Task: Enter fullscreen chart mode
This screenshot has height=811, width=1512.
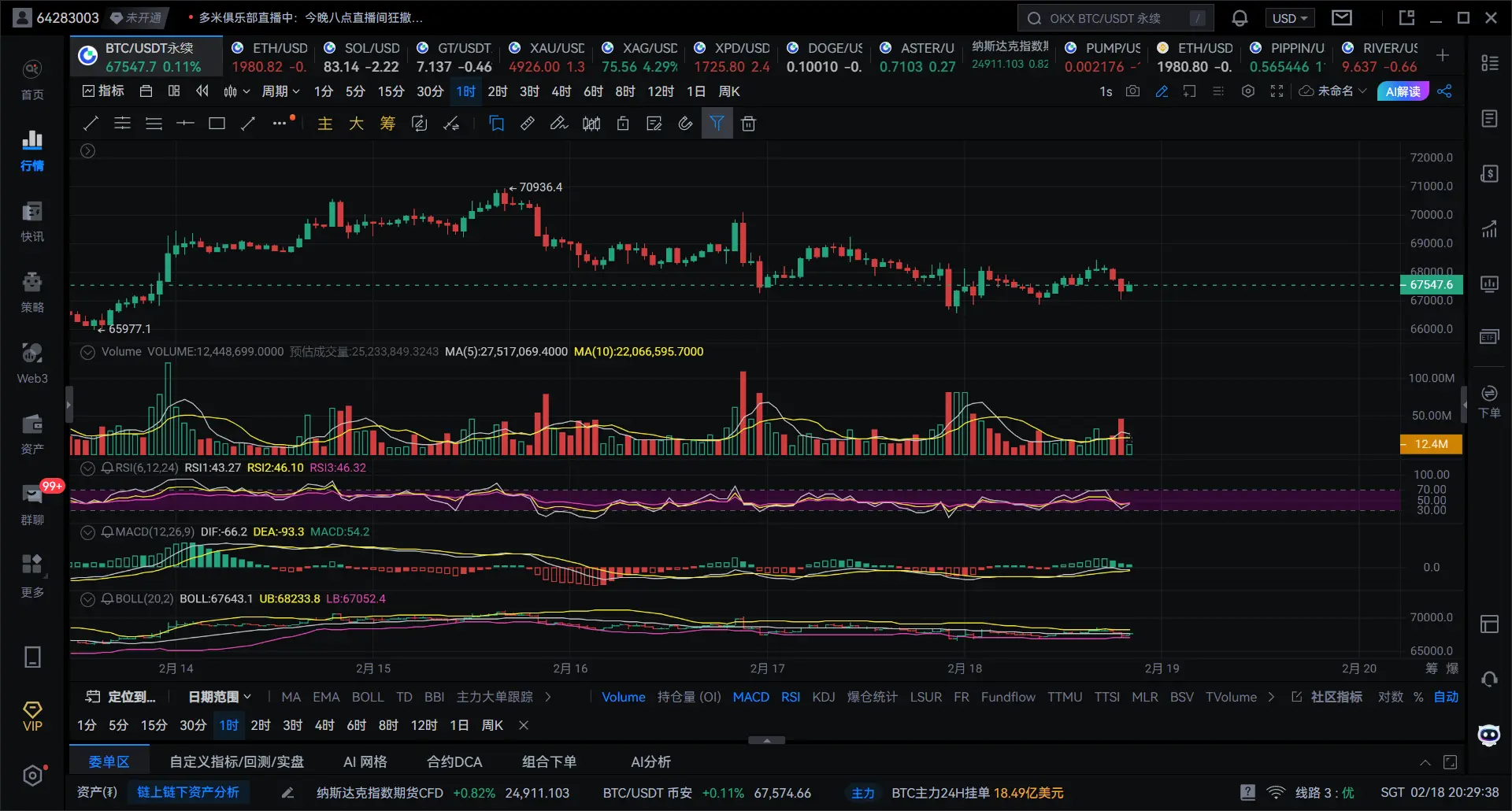Action: pos(1277,91)
